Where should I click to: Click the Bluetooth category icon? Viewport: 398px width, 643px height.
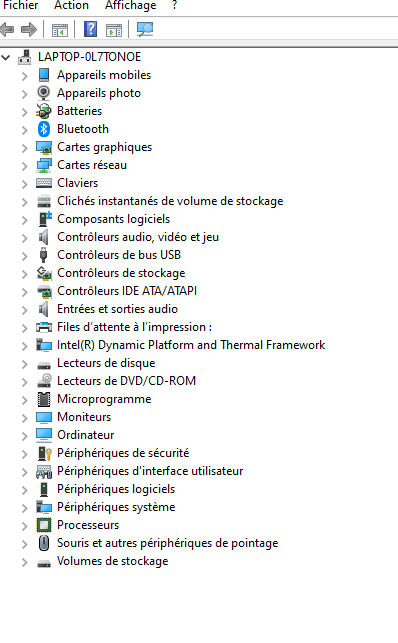coord(43,129)
